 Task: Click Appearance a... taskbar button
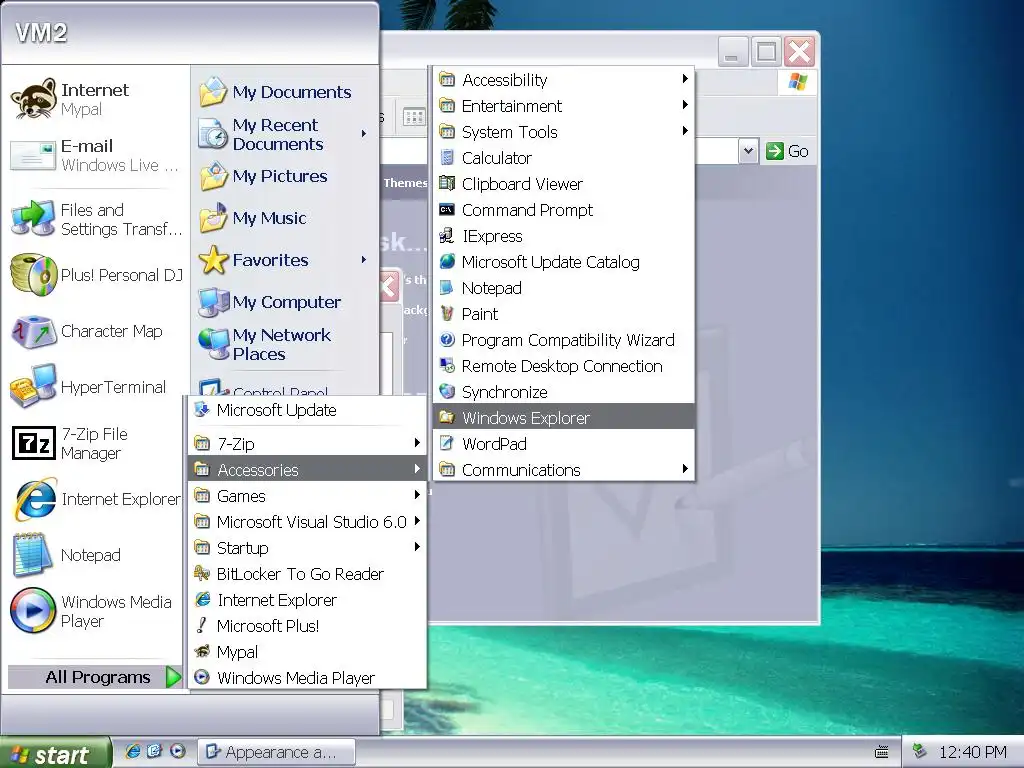point(276,752)
